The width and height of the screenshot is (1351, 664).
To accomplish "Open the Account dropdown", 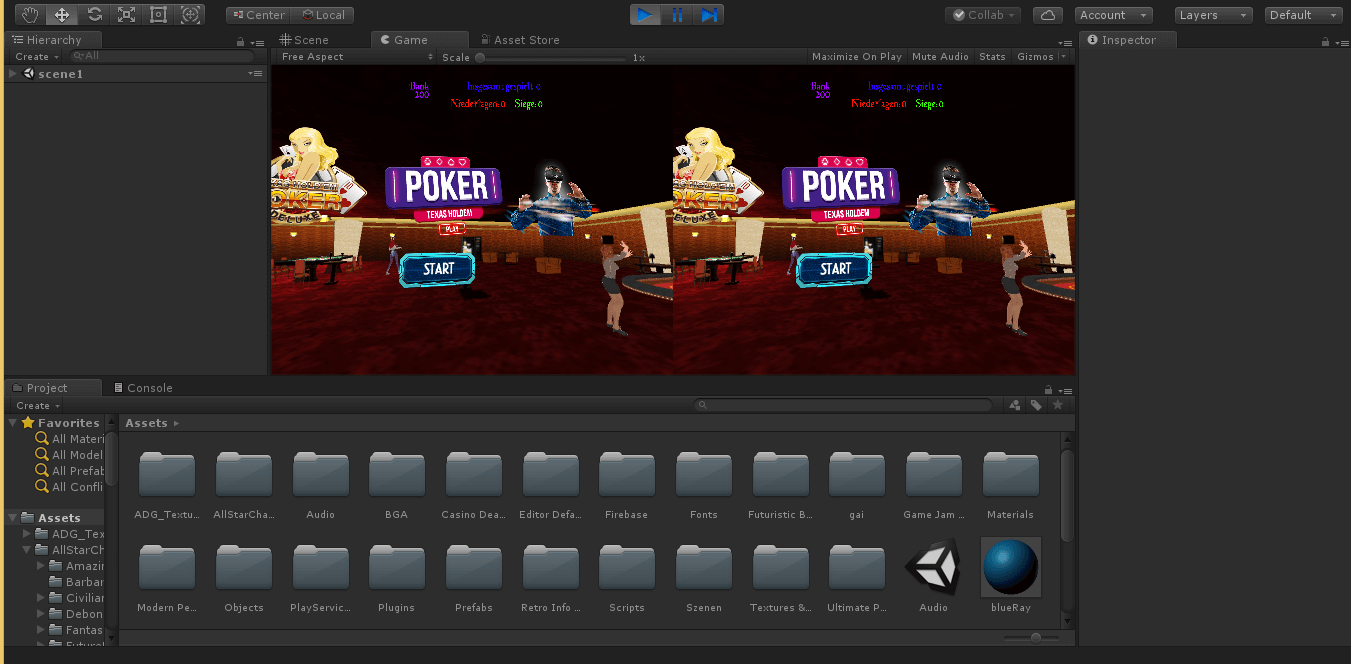I will pos(1114,15).
